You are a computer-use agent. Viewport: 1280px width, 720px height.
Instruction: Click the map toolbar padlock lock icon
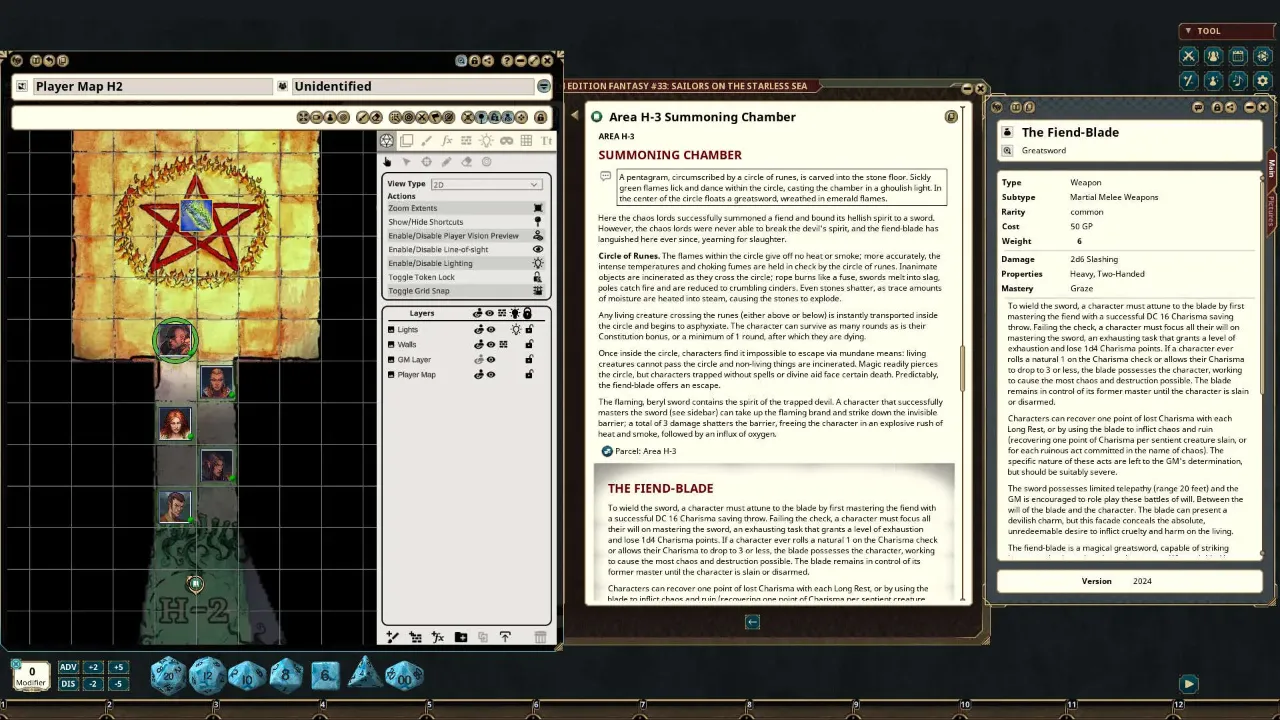point(541,117)
